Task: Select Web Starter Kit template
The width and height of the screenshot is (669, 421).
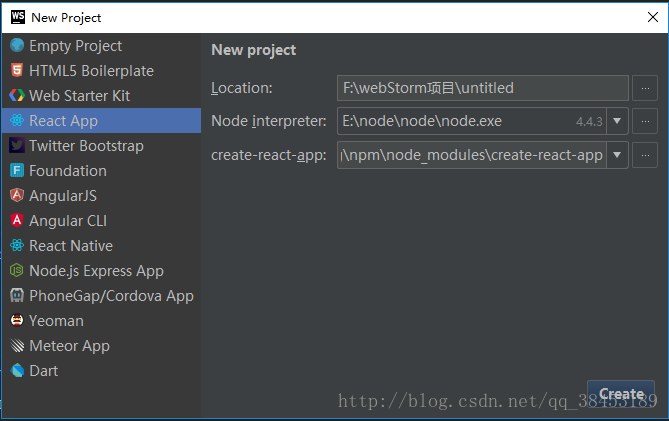Action: (x=102, y=96)
